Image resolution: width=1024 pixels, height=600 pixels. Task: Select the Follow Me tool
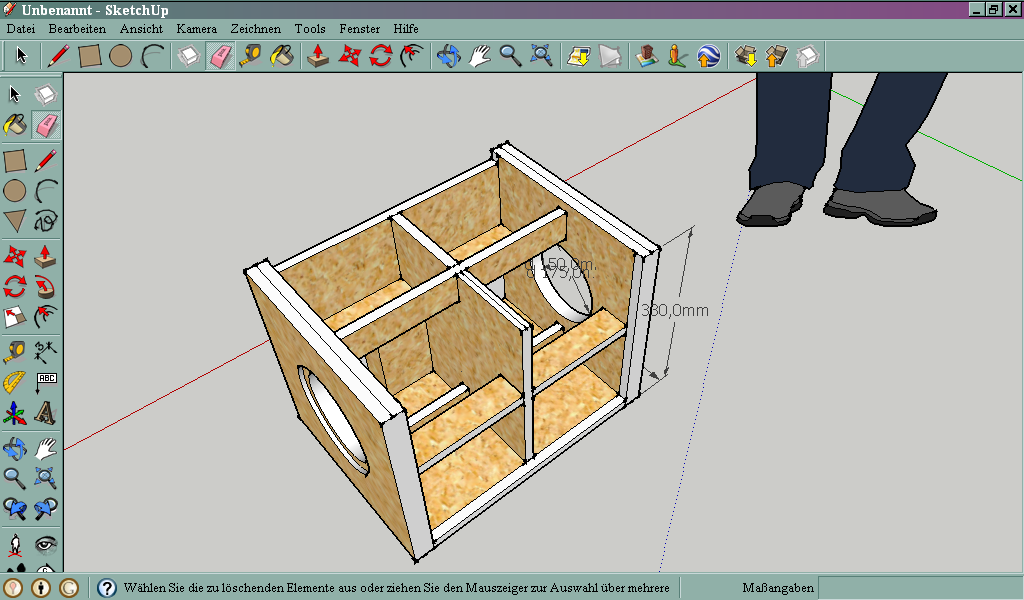pyautogui.click(x=46, y=287)
